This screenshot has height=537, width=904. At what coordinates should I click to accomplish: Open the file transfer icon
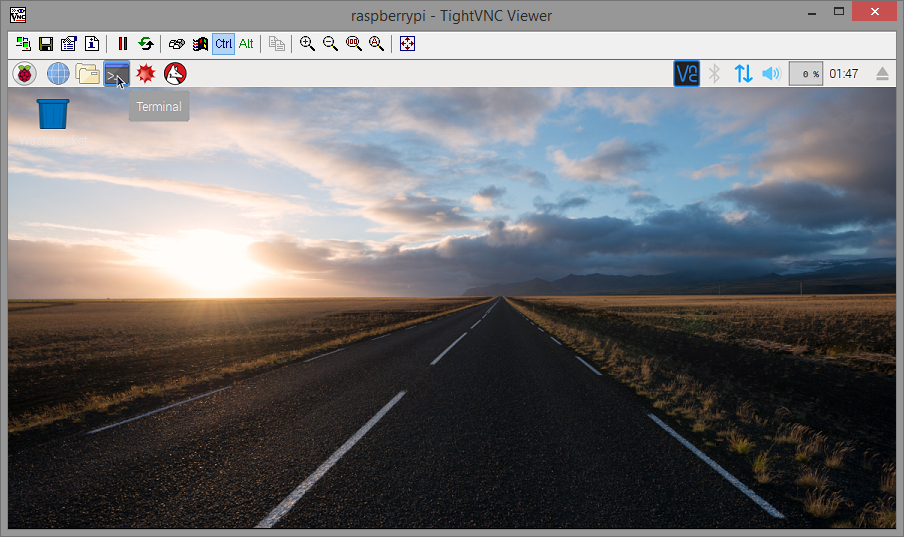[277, 44]
